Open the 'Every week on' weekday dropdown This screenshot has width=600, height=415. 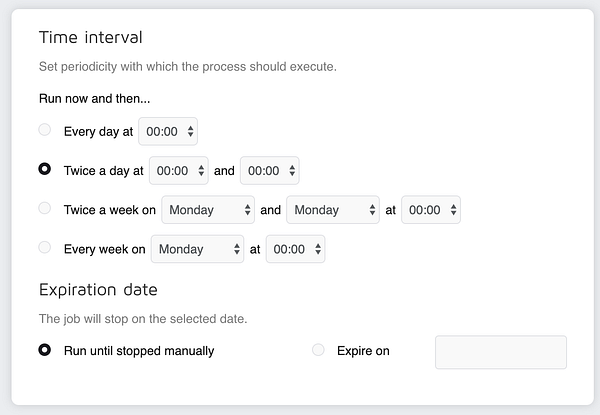coord(197,249)
